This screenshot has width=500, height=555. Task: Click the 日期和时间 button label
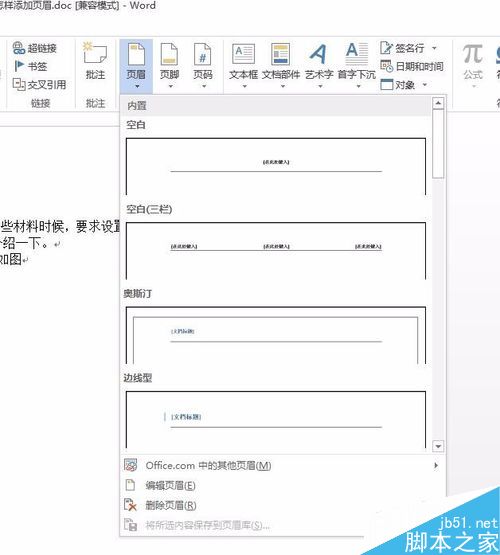click(419, 66)
